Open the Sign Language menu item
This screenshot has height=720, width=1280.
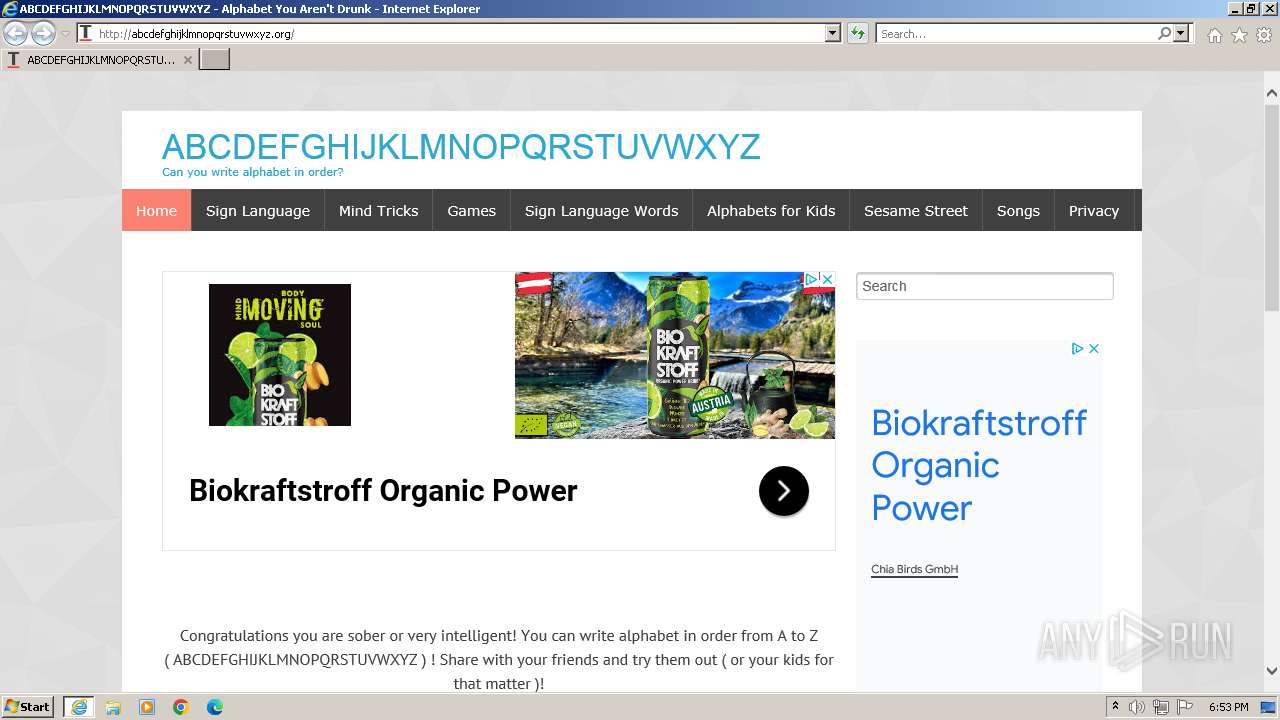click(x=258, y=210)
